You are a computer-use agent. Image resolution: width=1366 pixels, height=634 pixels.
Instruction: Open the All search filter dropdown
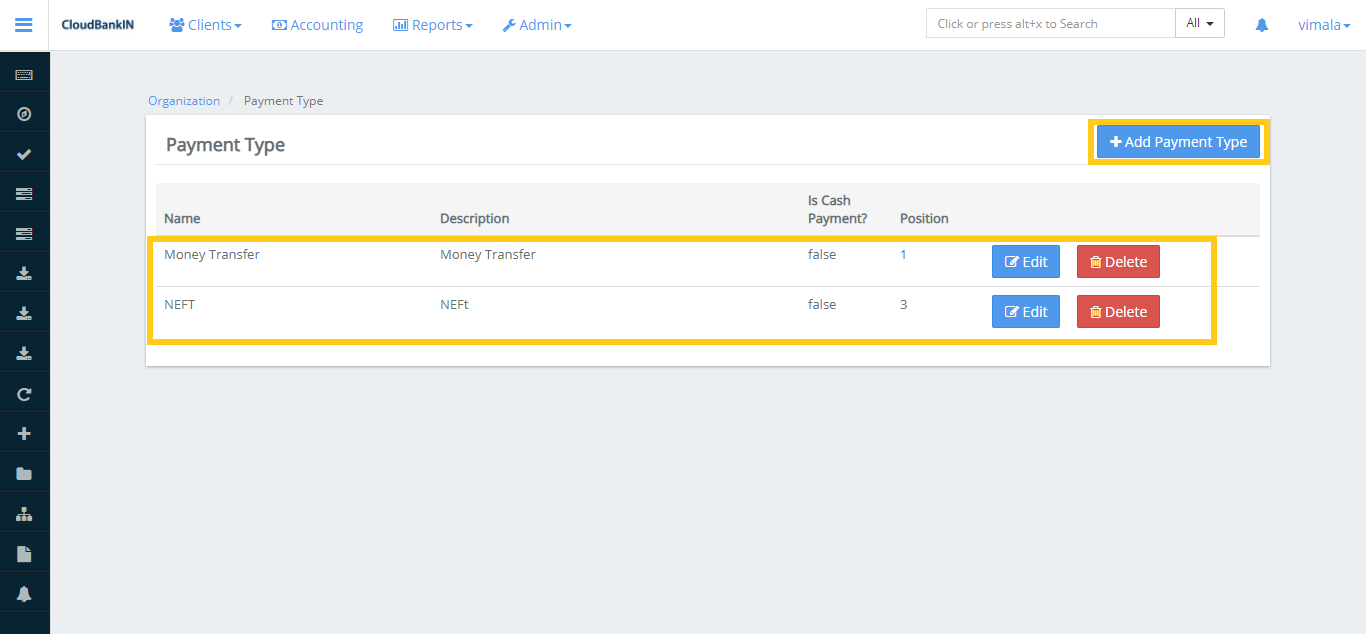click(1199, 22)
